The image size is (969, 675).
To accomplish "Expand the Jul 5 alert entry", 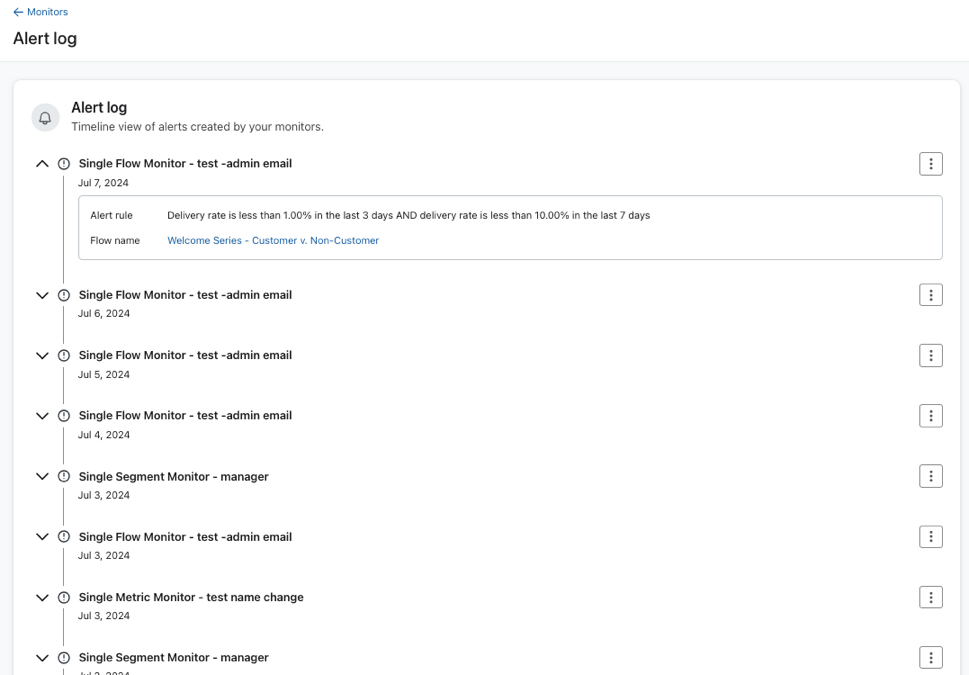I will pos(42,355).
